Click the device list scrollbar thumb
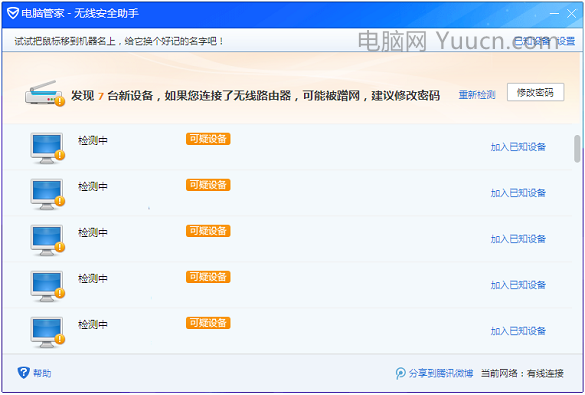The width and height of the screenshot is (585, 395). (x=577, y=149)
